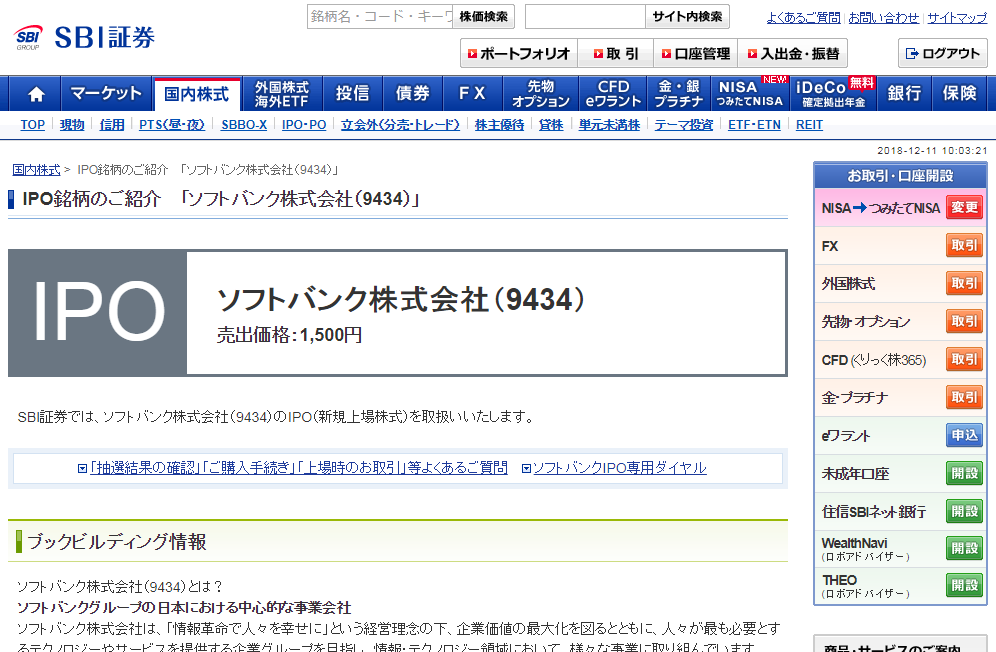Click 取引 button in FX row
The width and height of the screenshot is (996, 652).
pos(964,246)
